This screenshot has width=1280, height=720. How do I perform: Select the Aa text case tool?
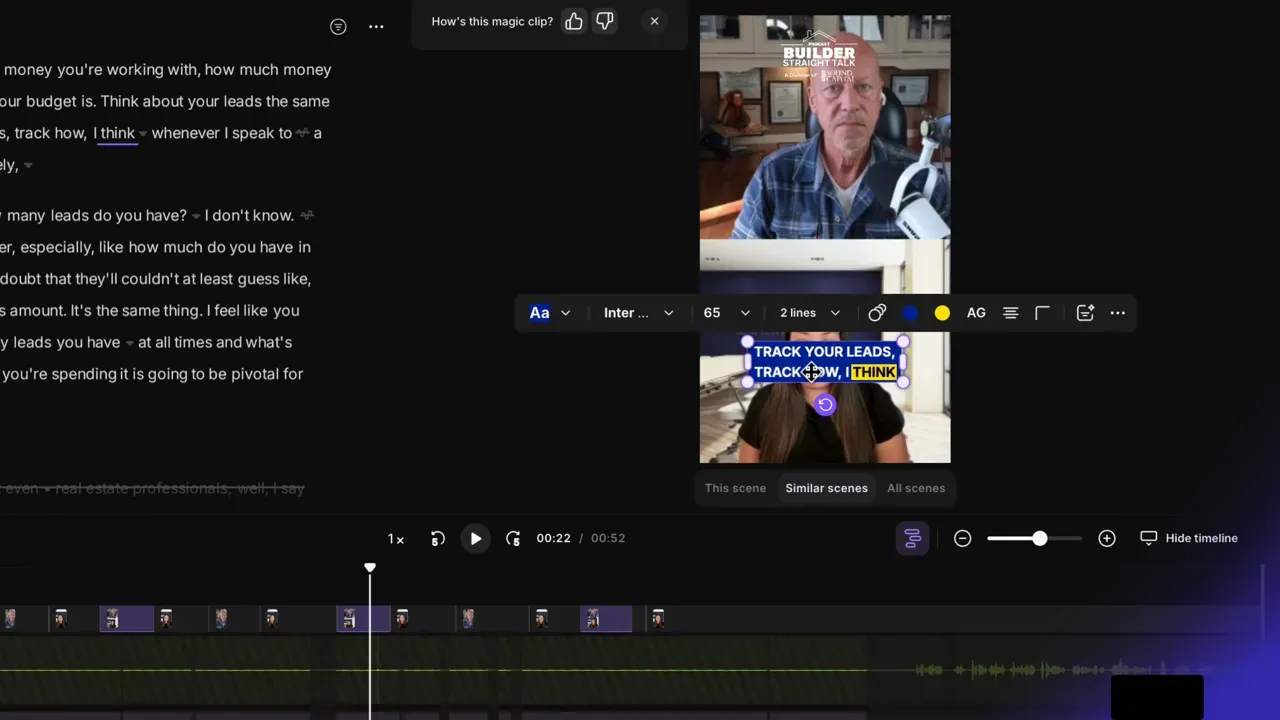[x=539, y=312]
